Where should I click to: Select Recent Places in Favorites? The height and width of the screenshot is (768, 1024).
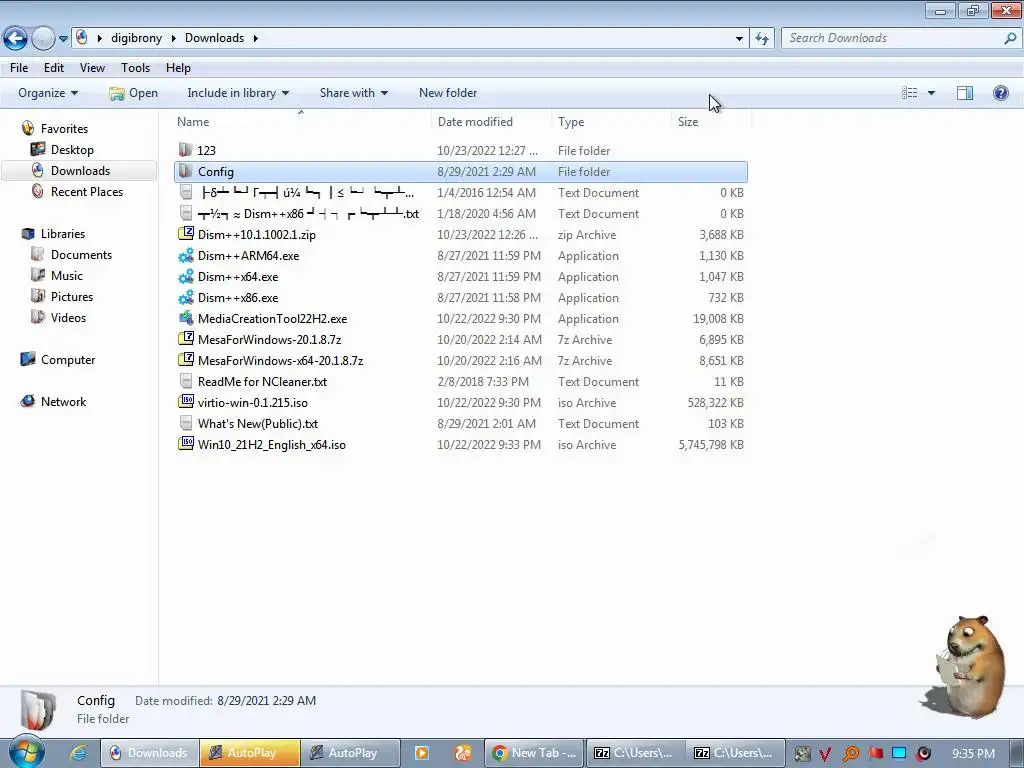(86, 191)
